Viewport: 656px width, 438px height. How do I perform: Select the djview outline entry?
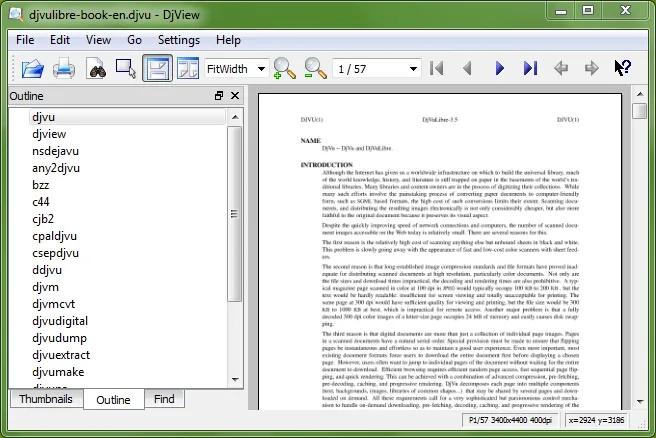(49, 134)
